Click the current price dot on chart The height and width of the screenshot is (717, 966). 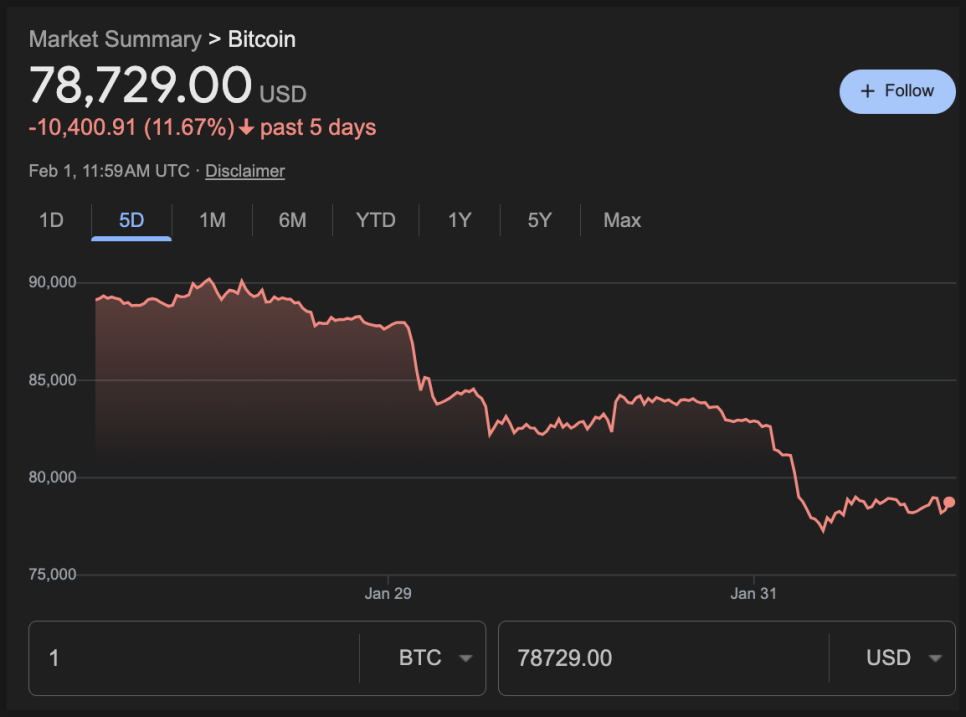pos(949,502)
